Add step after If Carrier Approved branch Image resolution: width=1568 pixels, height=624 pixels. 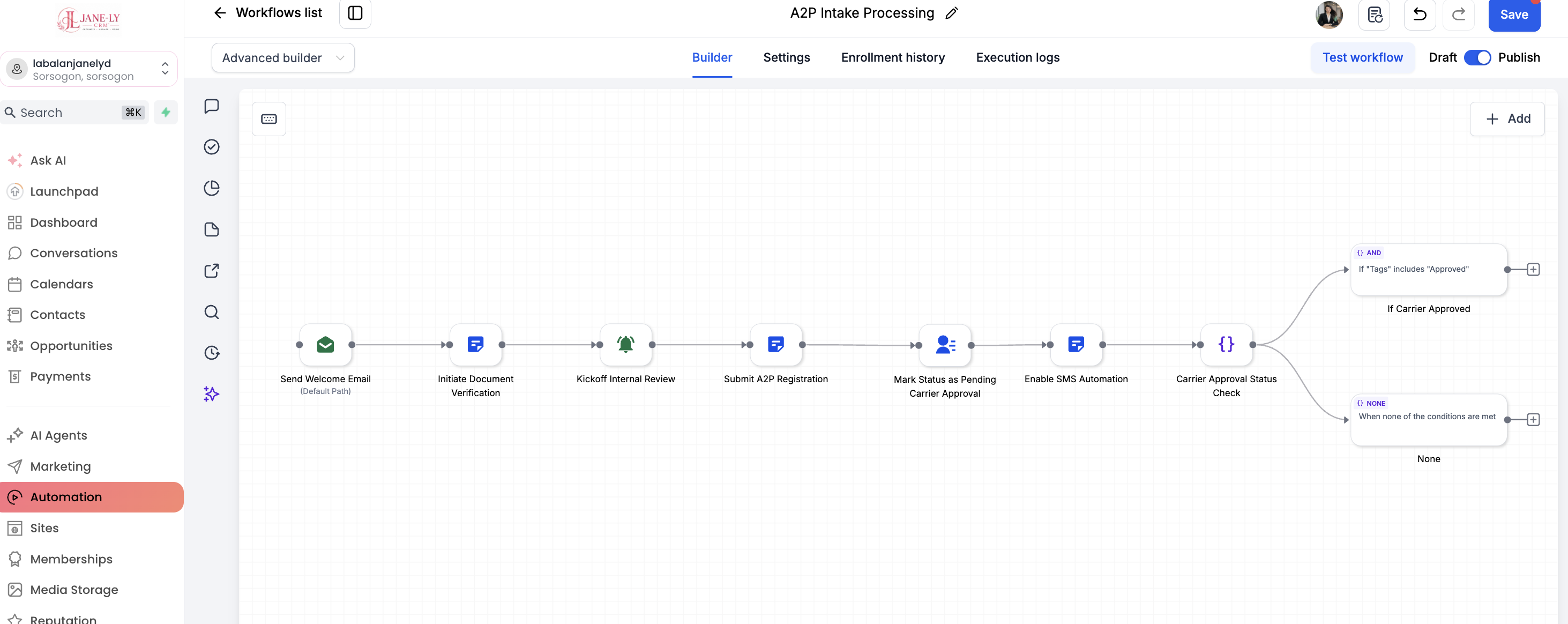pos(1533,269)
